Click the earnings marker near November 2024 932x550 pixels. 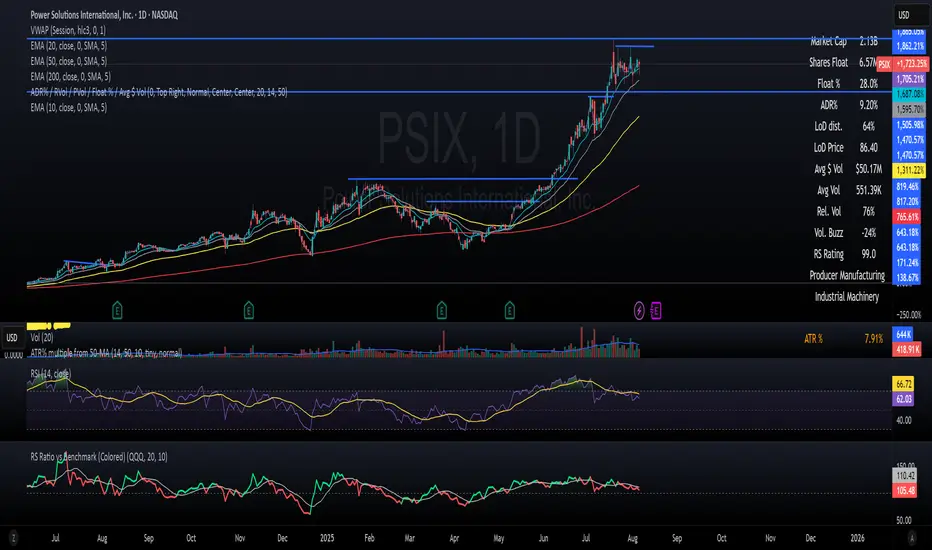click(248, 310)
